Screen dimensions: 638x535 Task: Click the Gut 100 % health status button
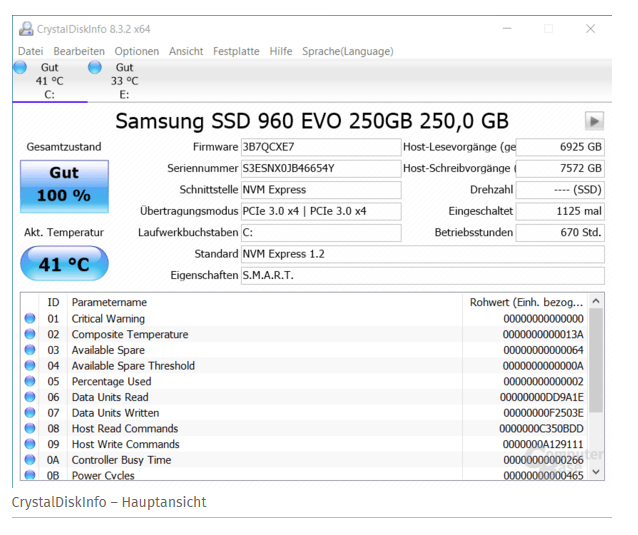(x=64, y=186)
